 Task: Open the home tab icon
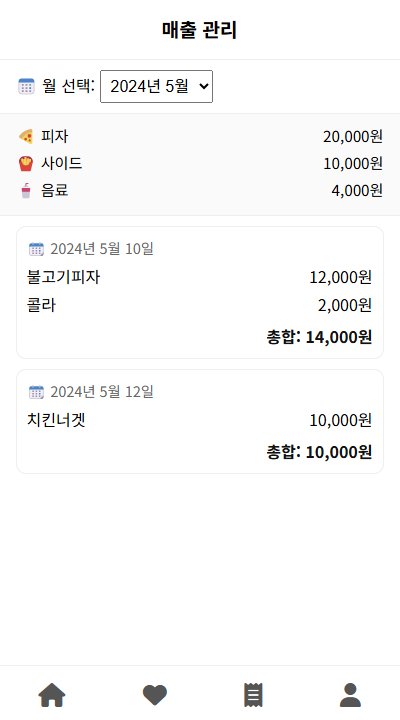52,695
